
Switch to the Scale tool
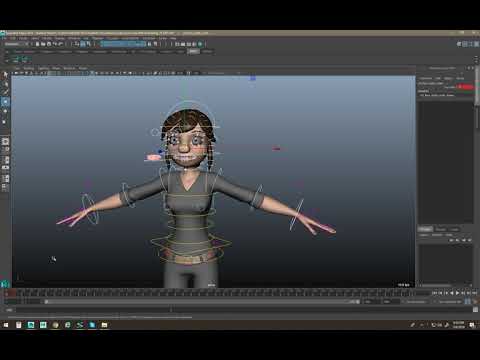pyautogui.click(x=5, y=122)
